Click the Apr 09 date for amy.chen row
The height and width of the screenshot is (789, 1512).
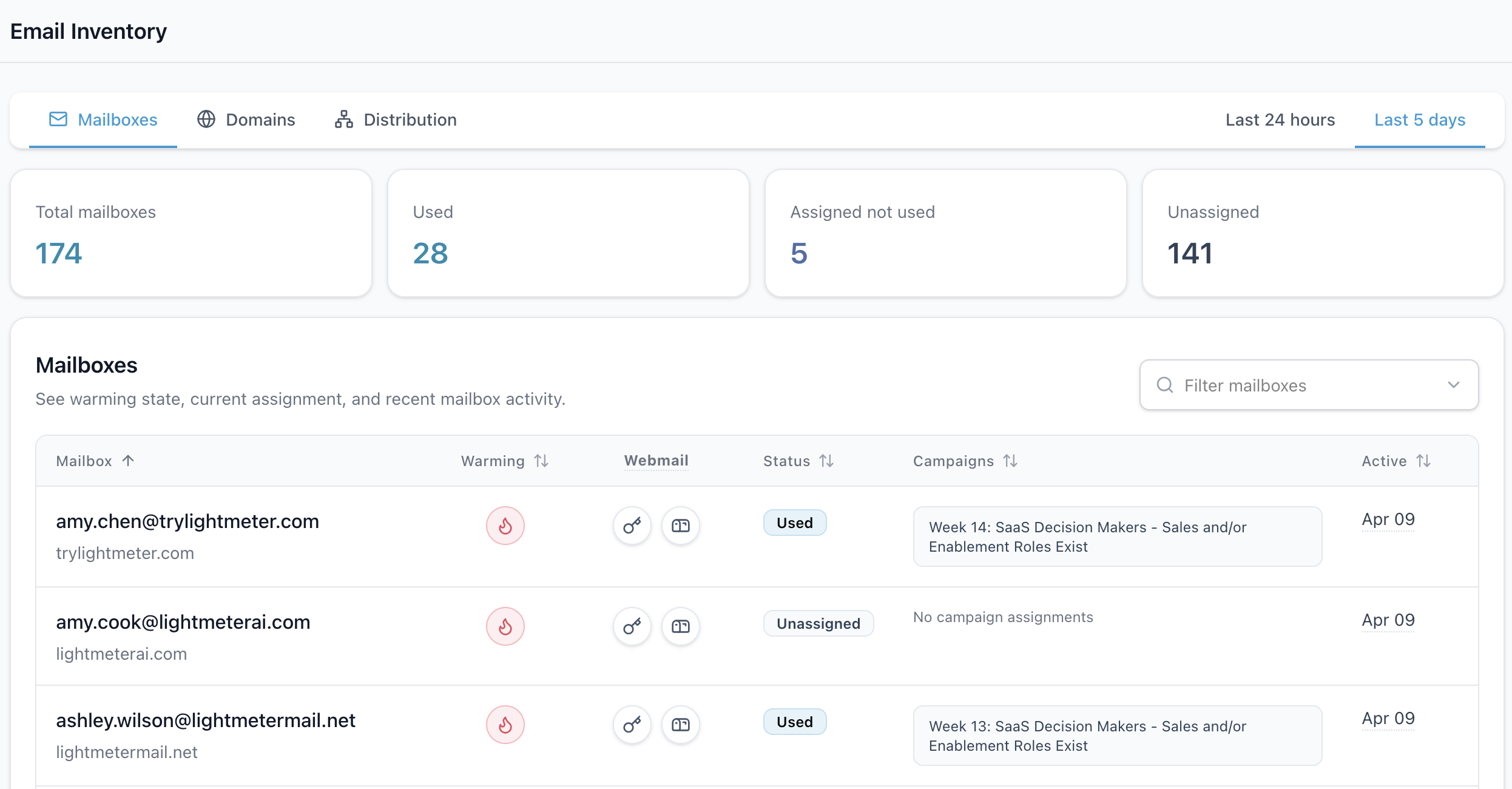[x=1388, y=520]
